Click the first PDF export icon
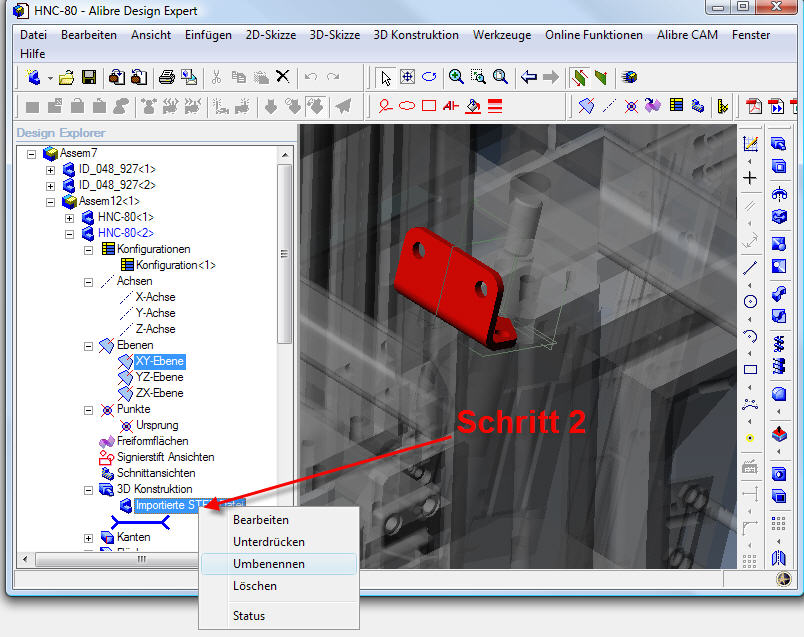 [x=753, y=106]
